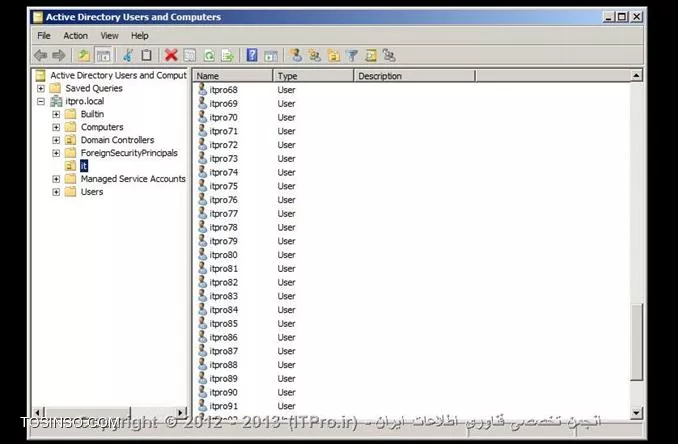Open Help with the blue question mark icon
Image resolution: width=678 pixels, height=444 pixels.
pyautogui.click(x=252, y=55)
